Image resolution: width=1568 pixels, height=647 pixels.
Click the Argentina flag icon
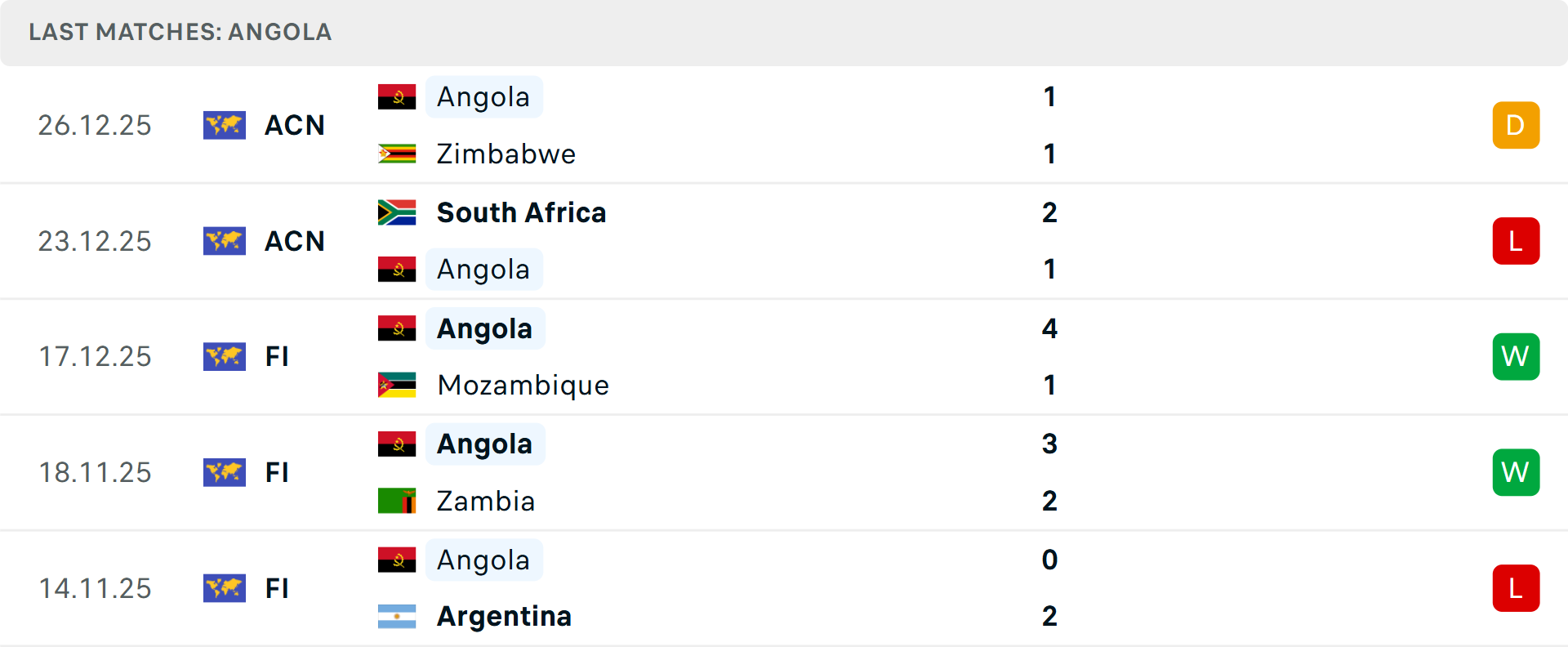click(x=397, y=616)
